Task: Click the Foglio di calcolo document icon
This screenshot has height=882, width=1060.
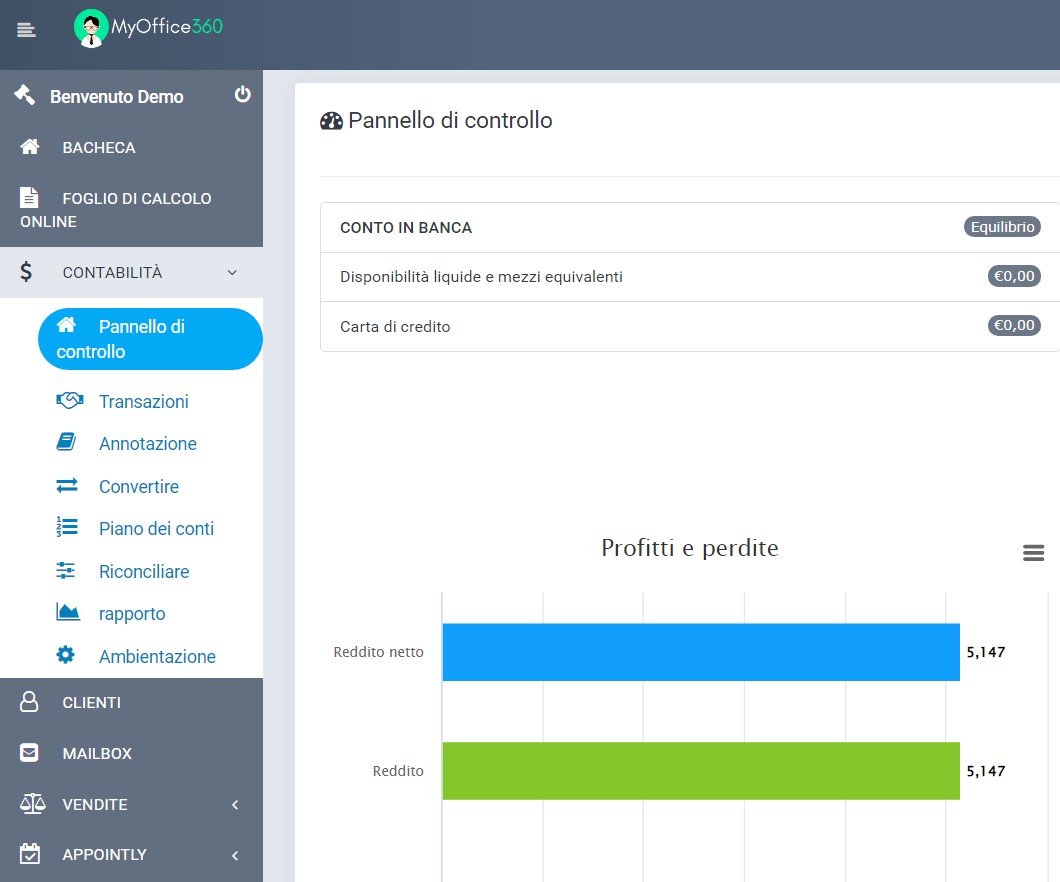Action: (x=29, y=197)
